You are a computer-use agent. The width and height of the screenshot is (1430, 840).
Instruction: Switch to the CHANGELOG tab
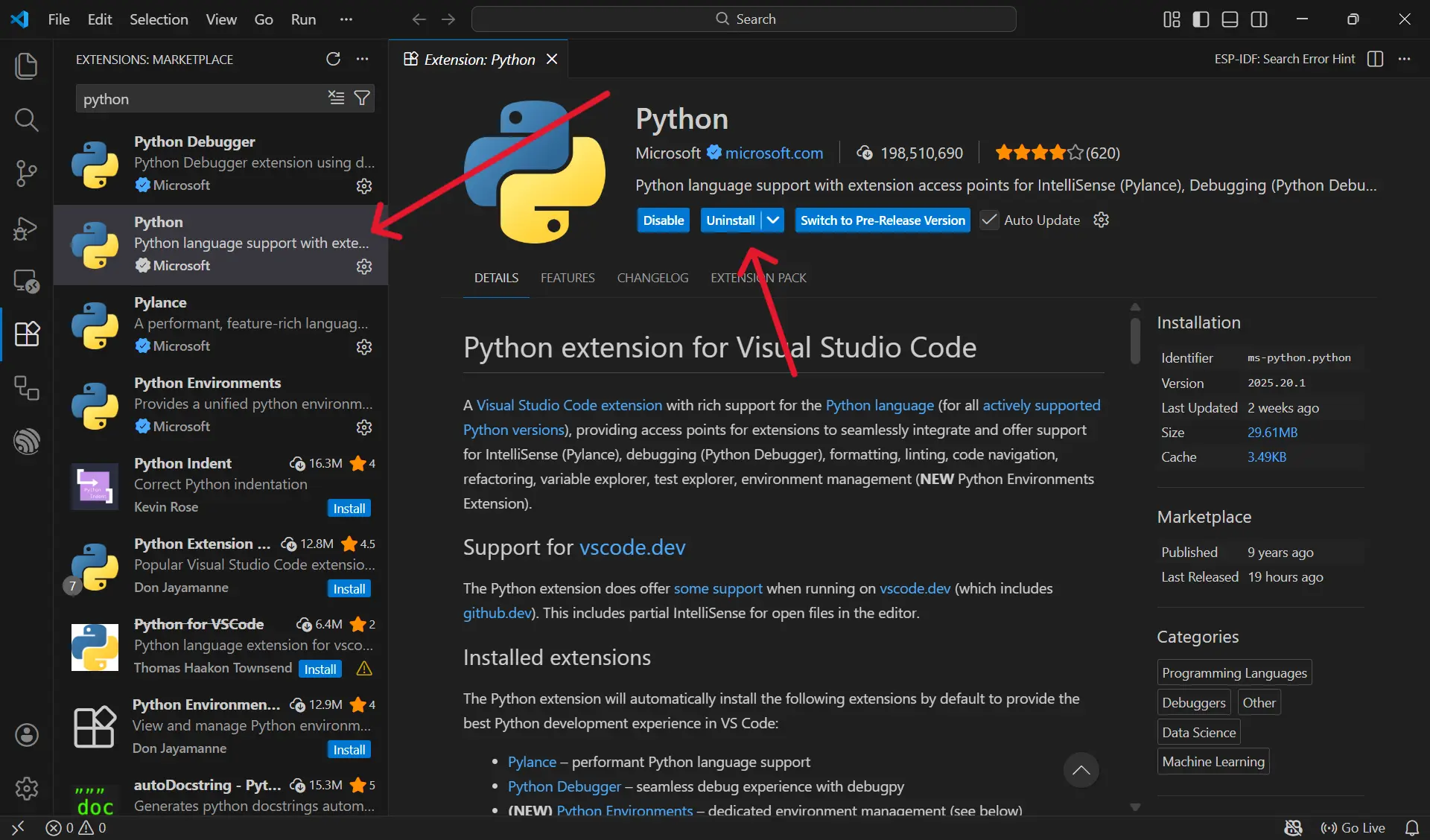[652, 278]
